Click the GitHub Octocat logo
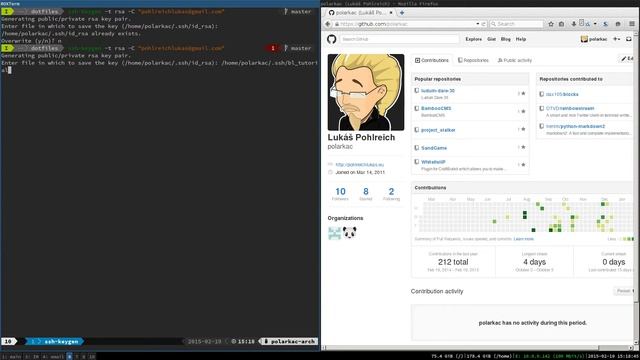Viewport: 640px width, 360px height. point(331,39)
